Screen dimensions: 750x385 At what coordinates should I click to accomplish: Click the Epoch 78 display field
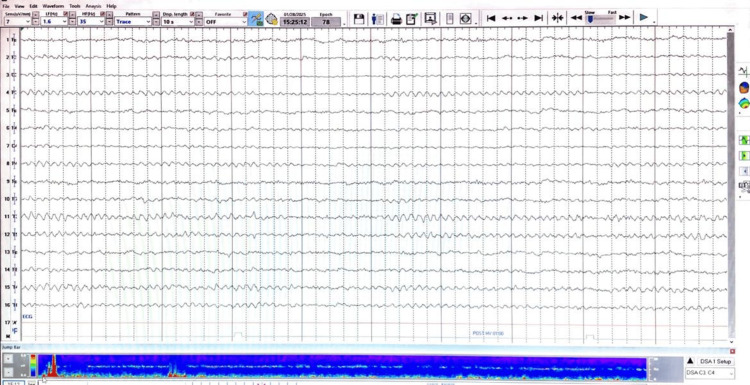click(x=326, y=22)
